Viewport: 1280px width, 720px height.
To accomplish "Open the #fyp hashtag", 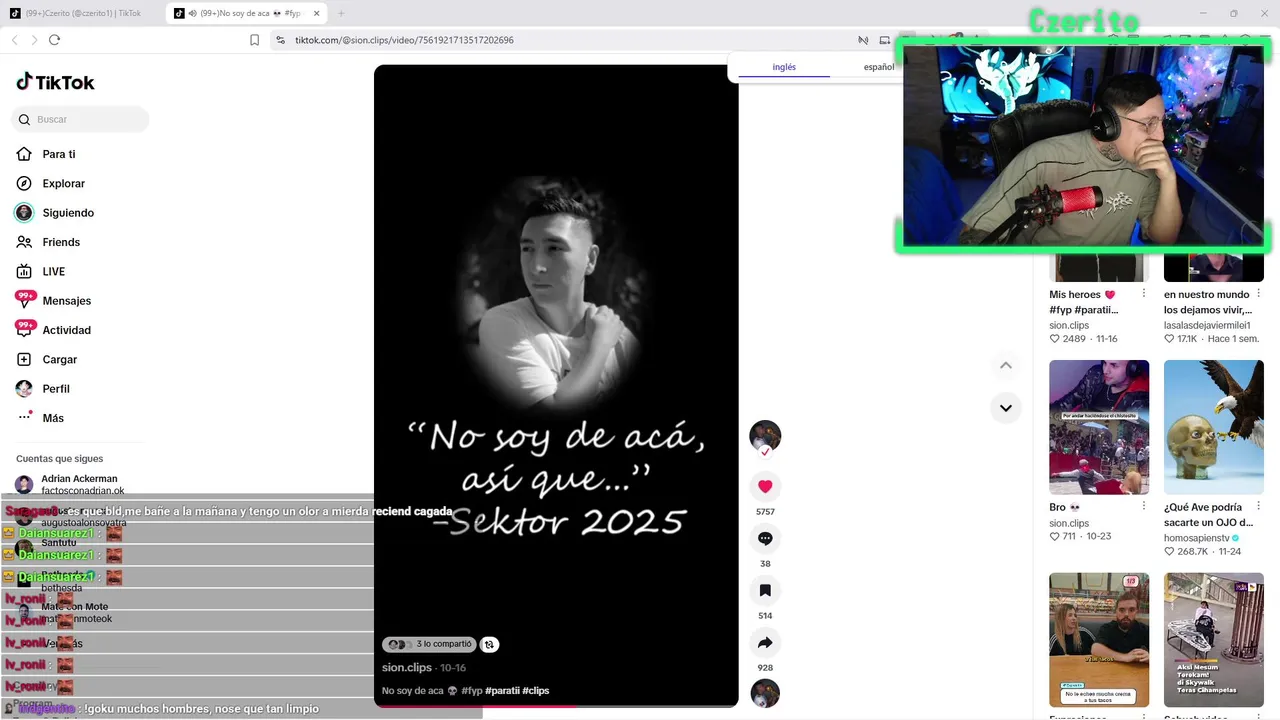I will (x=472, y=691).
